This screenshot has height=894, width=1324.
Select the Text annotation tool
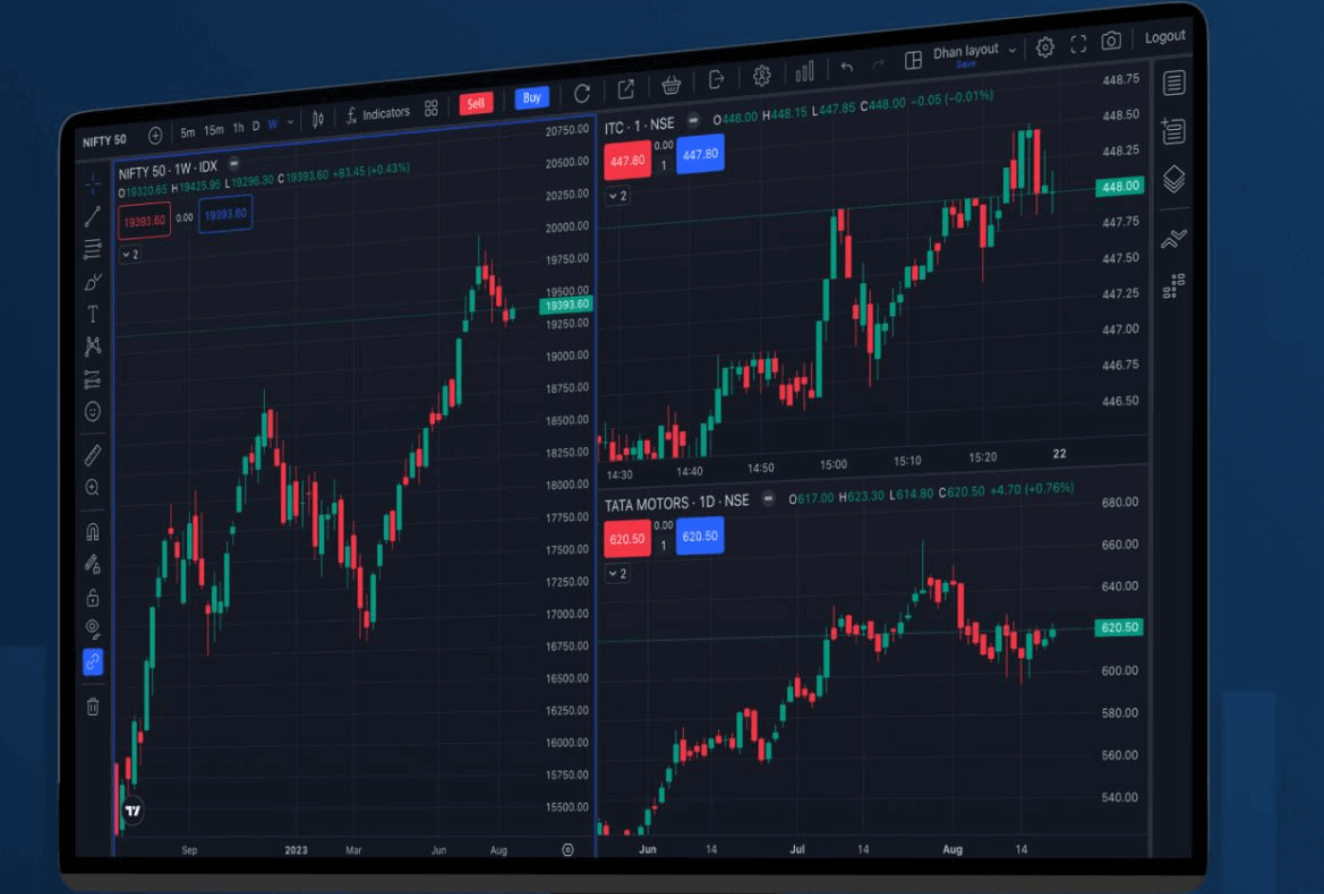click(93, 314)
